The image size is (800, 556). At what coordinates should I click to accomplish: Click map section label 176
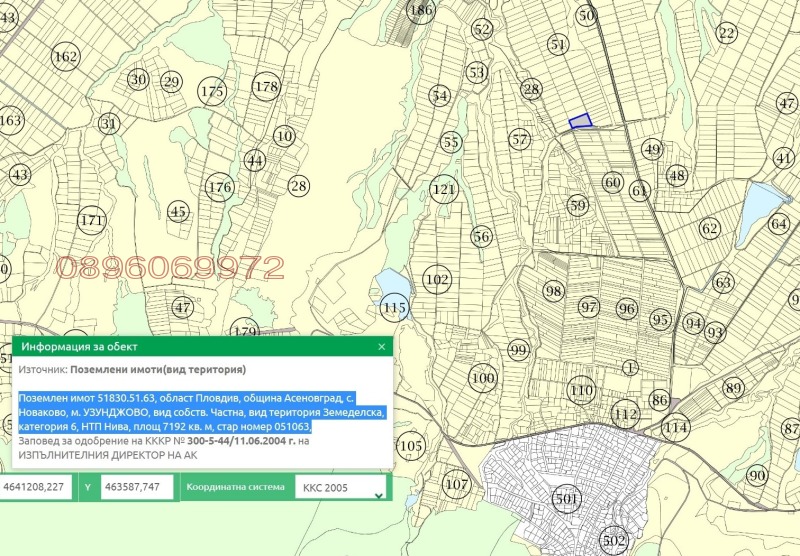tap(220, 187)
